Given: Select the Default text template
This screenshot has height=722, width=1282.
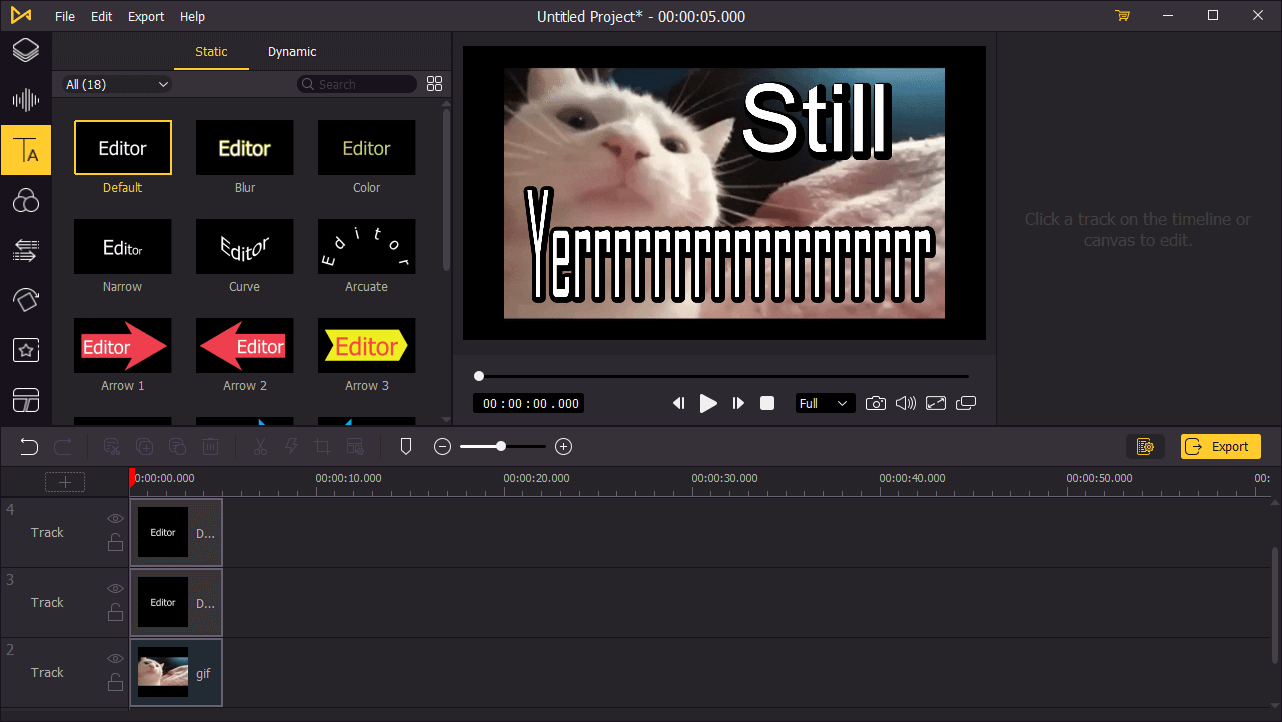Looking at the screenshot, I should coord(123,148).
